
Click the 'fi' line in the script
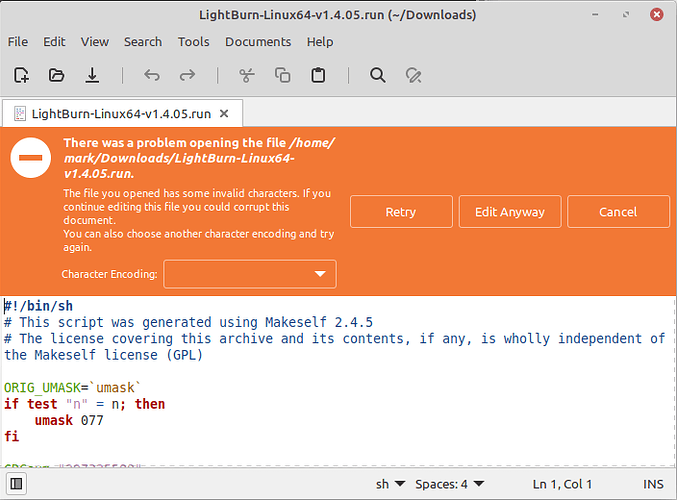pos(12,437)
